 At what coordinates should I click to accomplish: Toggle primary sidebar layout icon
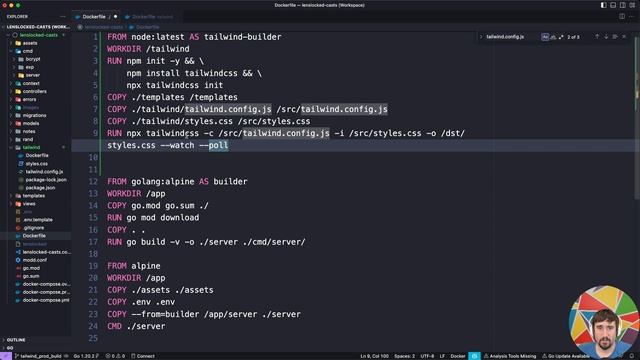coord(604,5)
